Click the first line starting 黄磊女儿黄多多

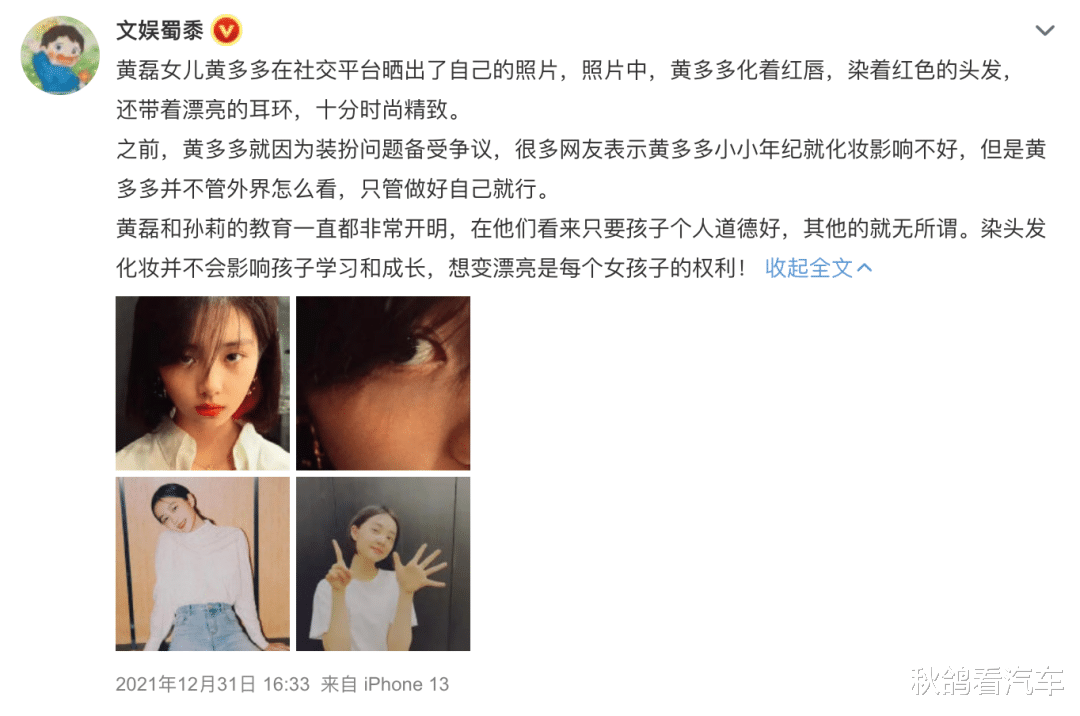tap(565, 70)
